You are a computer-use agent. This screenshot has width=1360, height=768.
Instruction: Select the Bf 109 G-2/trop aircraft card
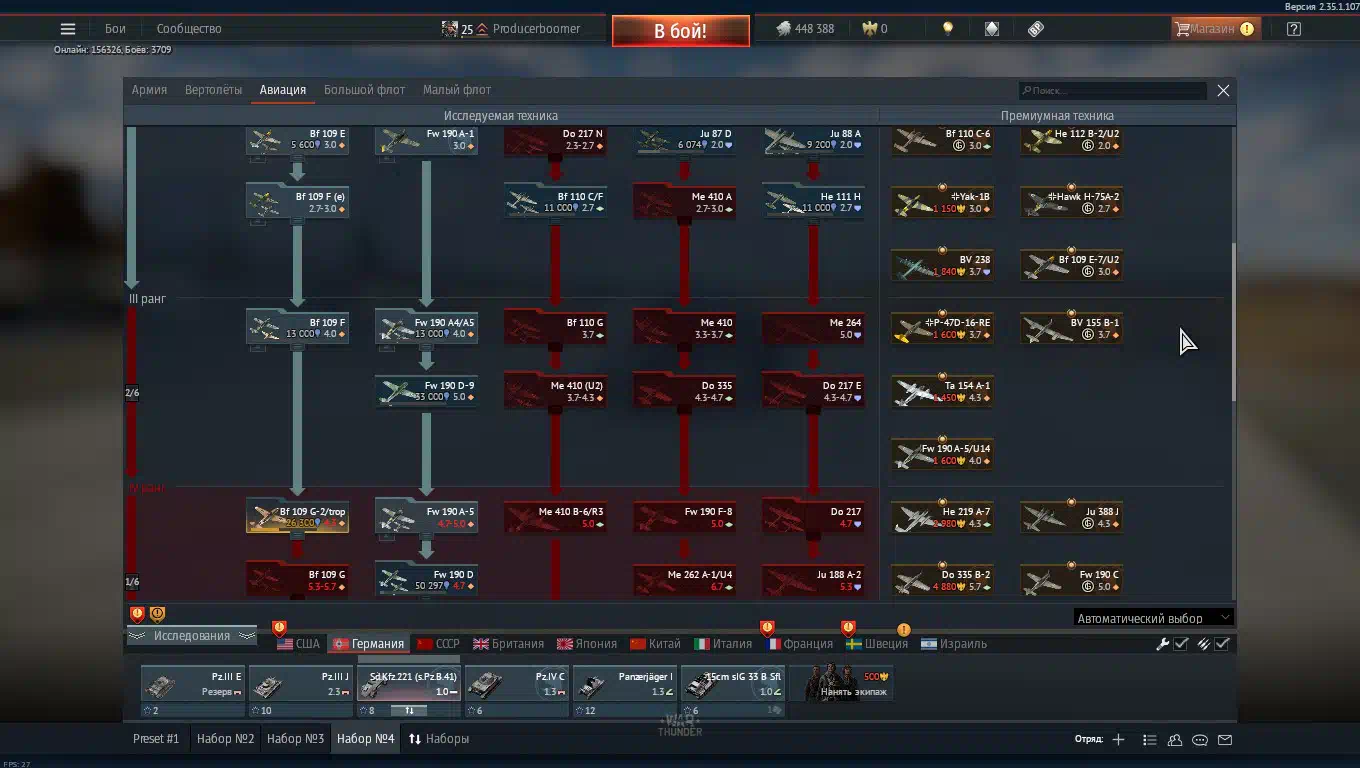pyautogui.click(x=297, y=517)
